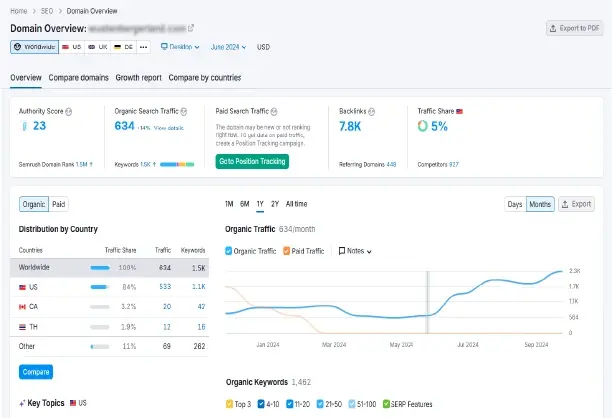Select the 6M time range
Image resolution: width=612 pixels, height=418 pixels.
pos(245,204)
